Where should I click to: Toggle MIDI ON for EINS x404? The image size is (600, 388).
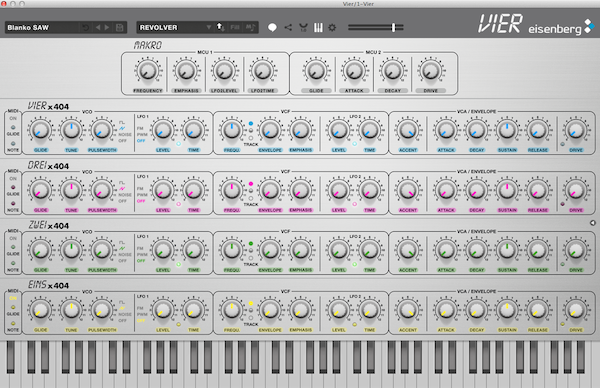tap(13, 298)
